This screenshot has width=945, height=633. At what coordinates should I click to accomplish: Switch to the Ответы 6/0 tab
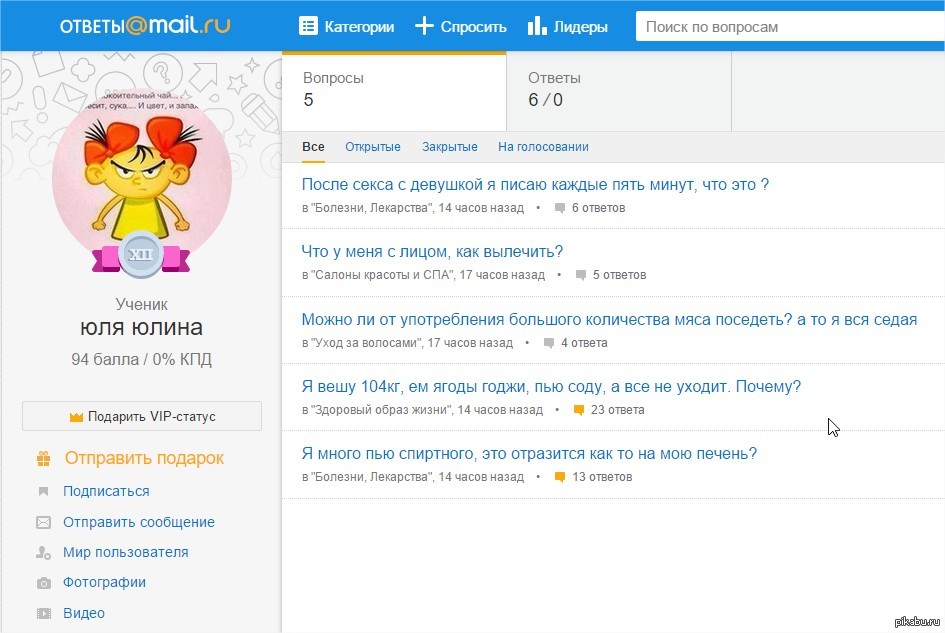pos(619,91)
